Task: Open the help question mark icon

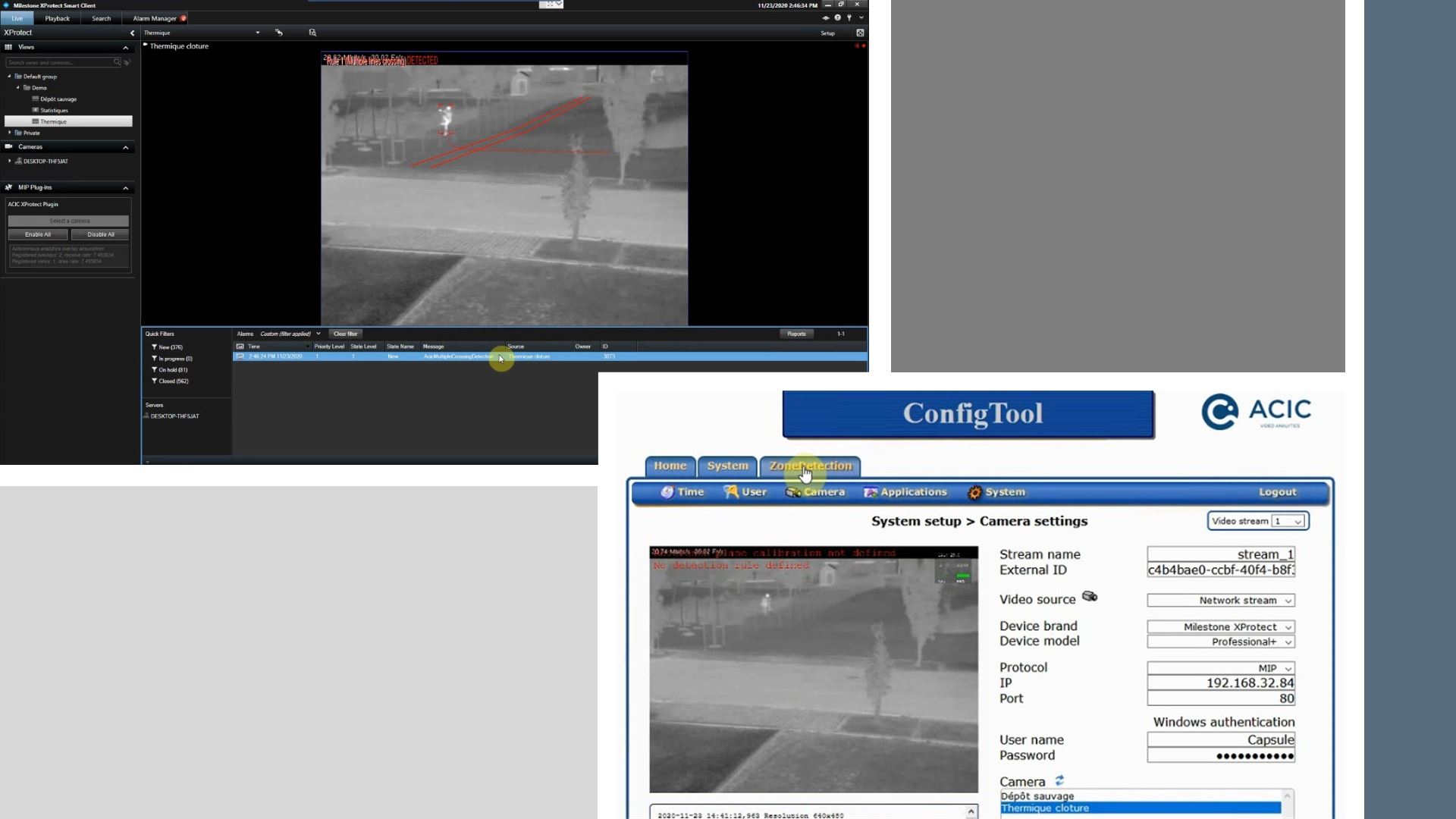Action: point(838,17)
